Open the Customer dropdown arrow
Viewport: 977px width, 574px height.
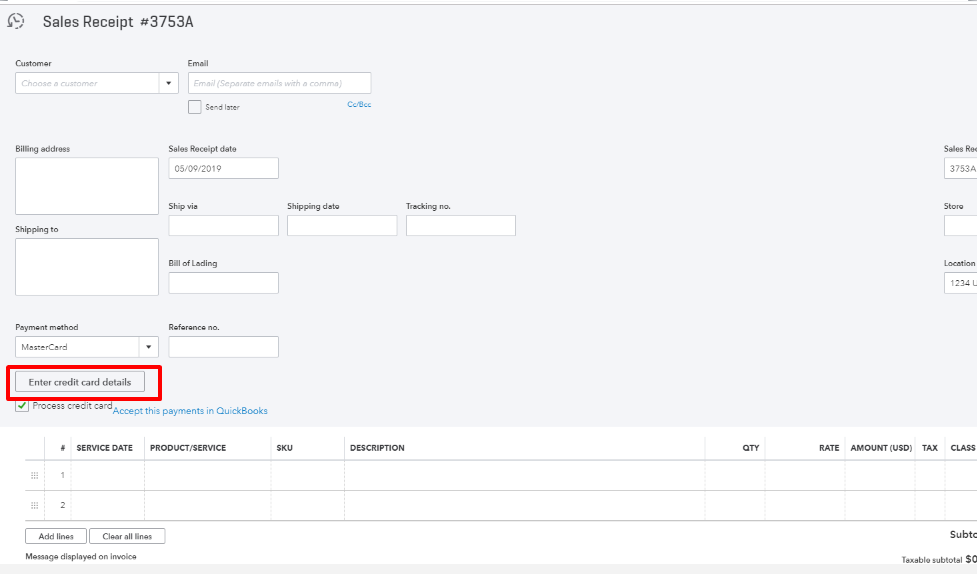click(x=169, y=83)
